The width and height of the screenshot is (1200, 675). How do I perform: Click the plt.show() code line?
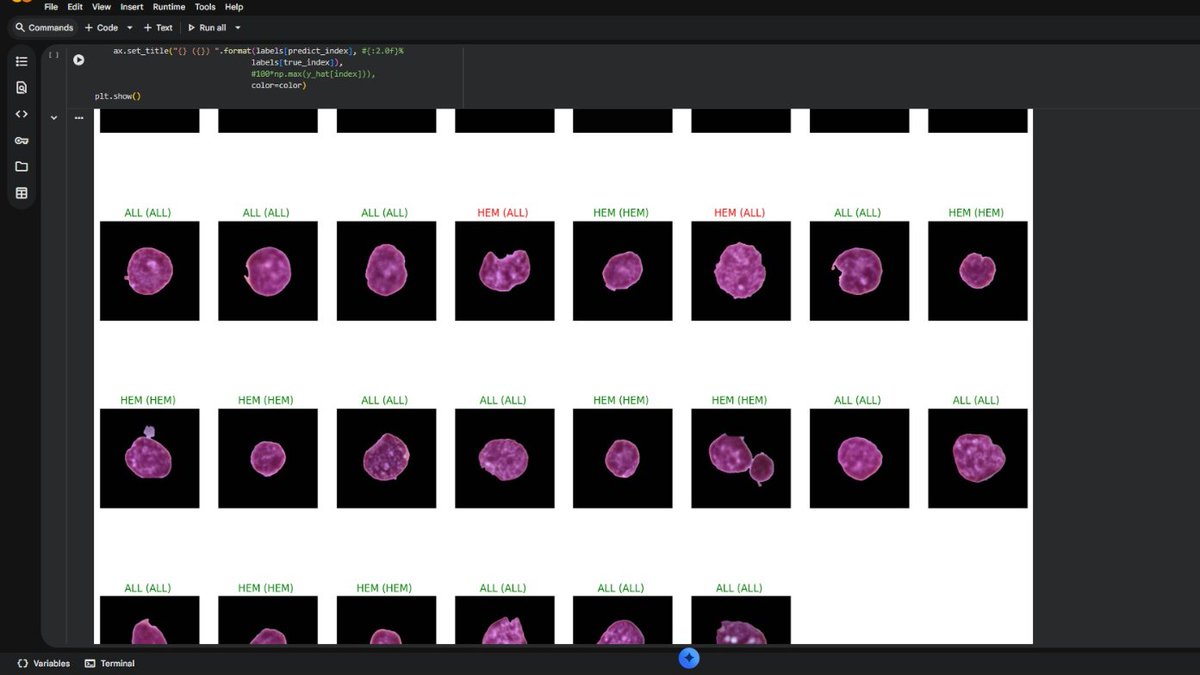point(118,96)
